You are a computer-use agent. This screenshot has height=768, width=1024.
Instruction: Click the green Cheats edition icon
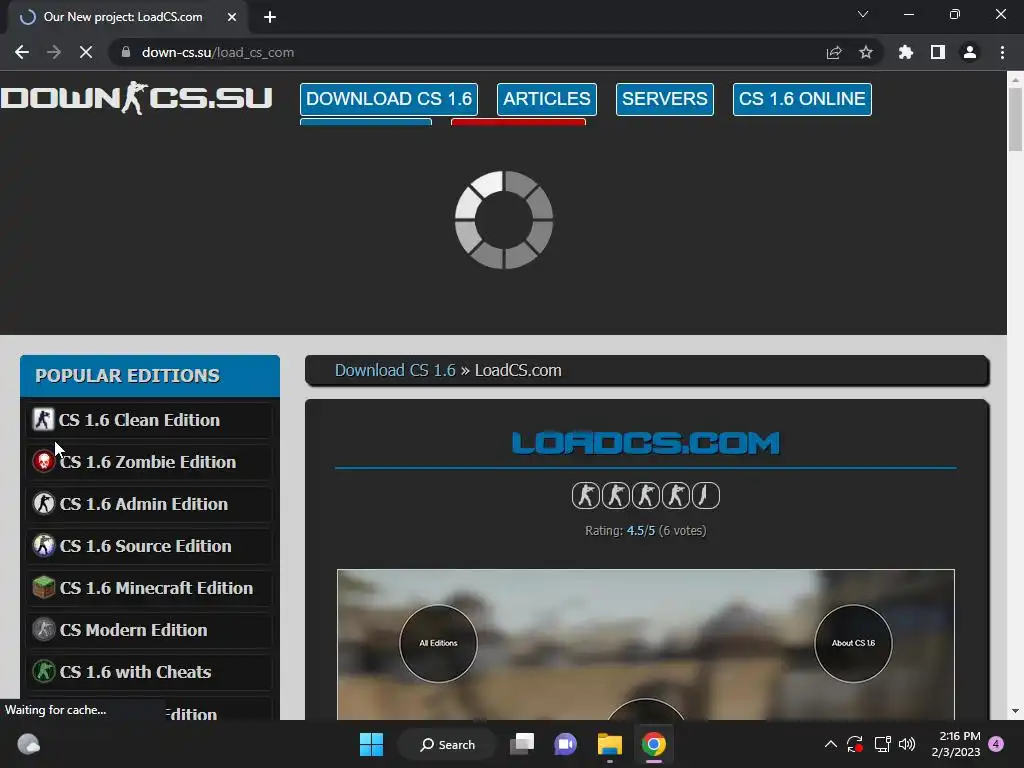(44, 671)
